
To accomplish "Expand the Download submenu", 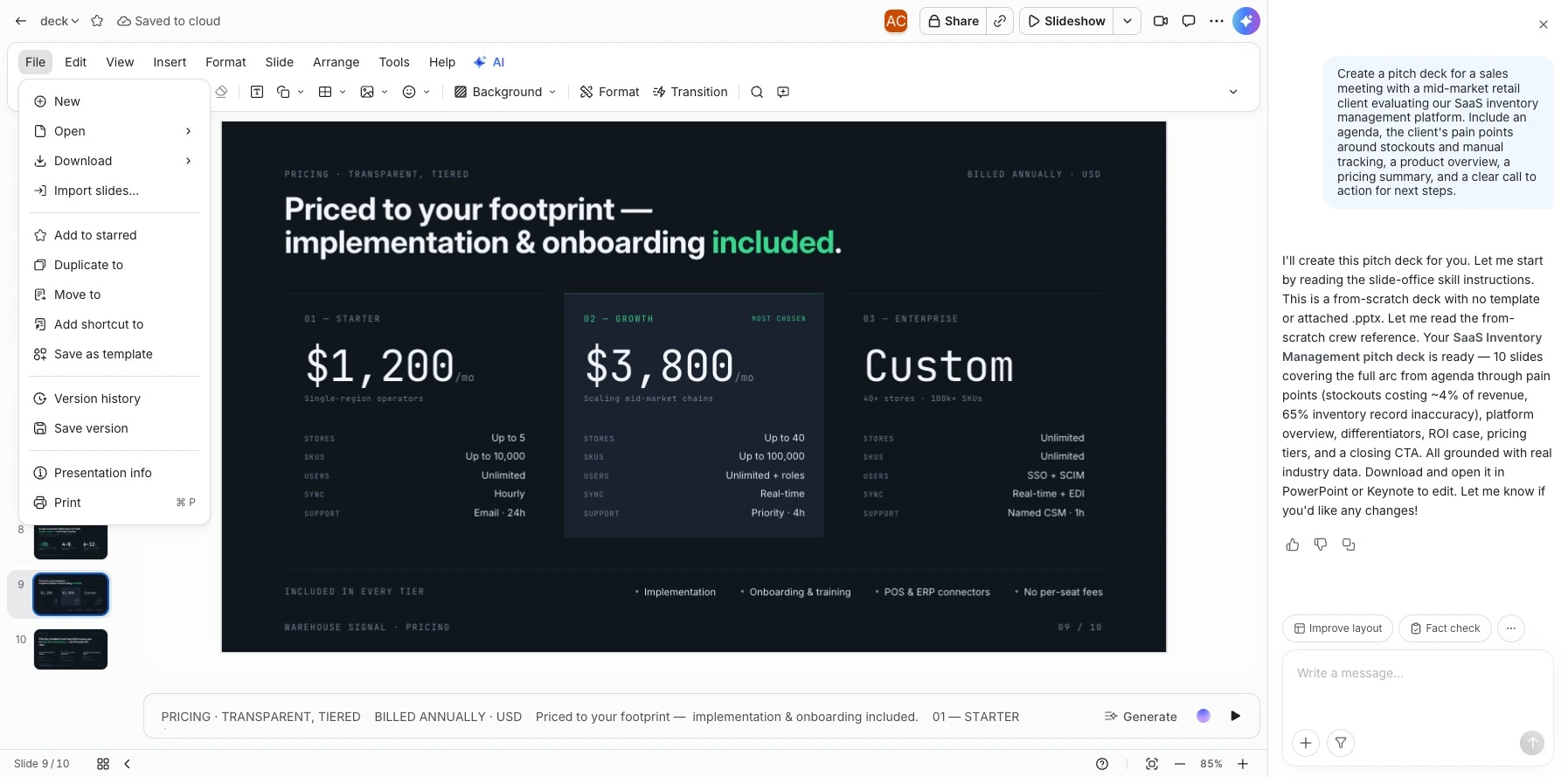I will tap(114, 161).
